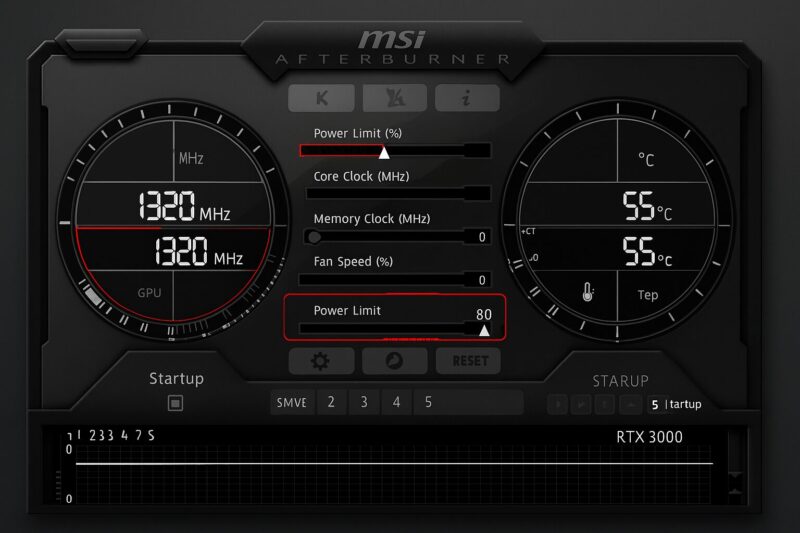Click the Memory Clock slider knob

pos(314,237)
